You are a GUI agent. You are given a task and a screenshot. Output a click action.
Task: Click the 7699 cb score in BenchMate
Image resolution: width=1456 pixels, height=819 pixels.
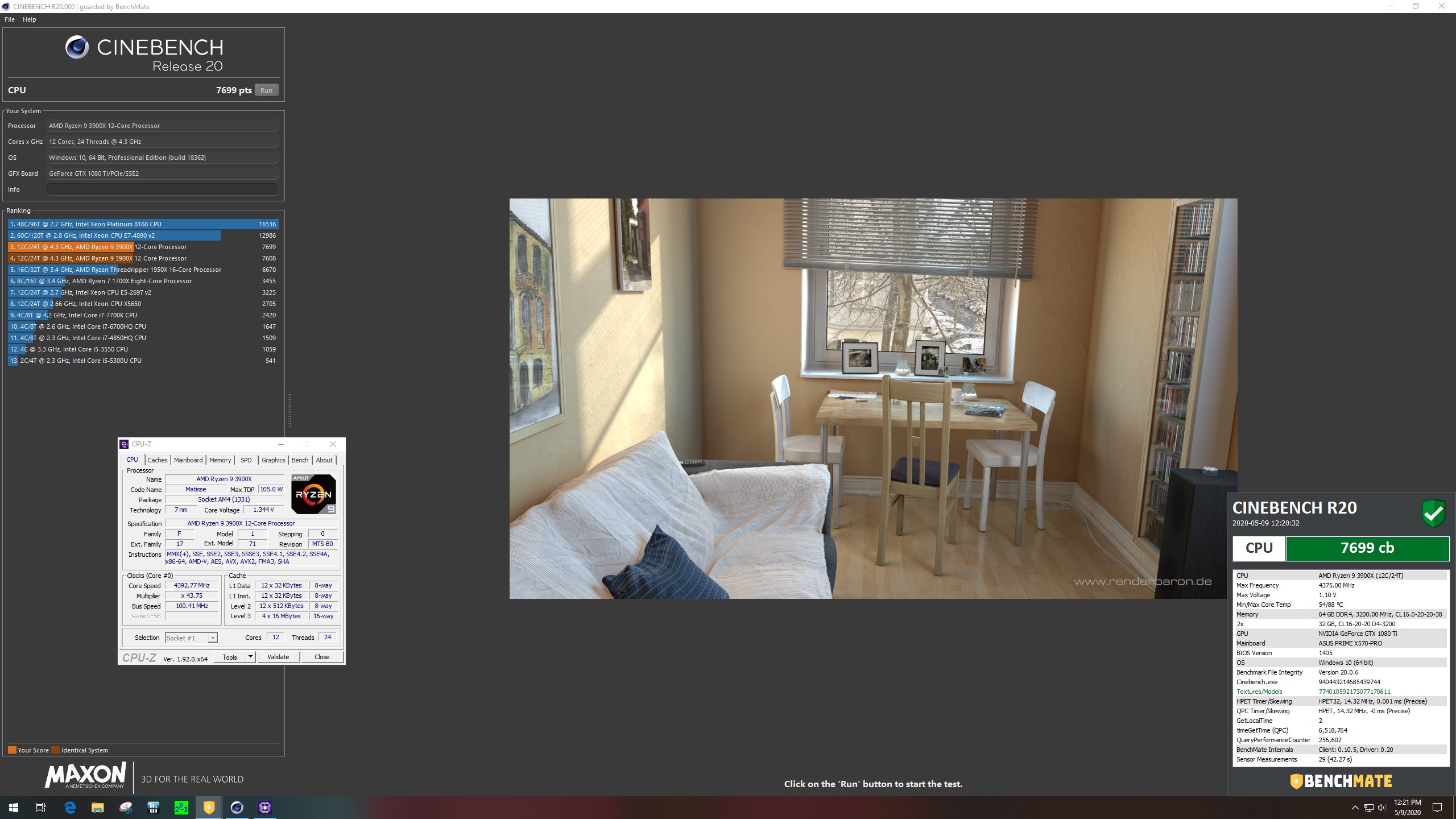1367,548
